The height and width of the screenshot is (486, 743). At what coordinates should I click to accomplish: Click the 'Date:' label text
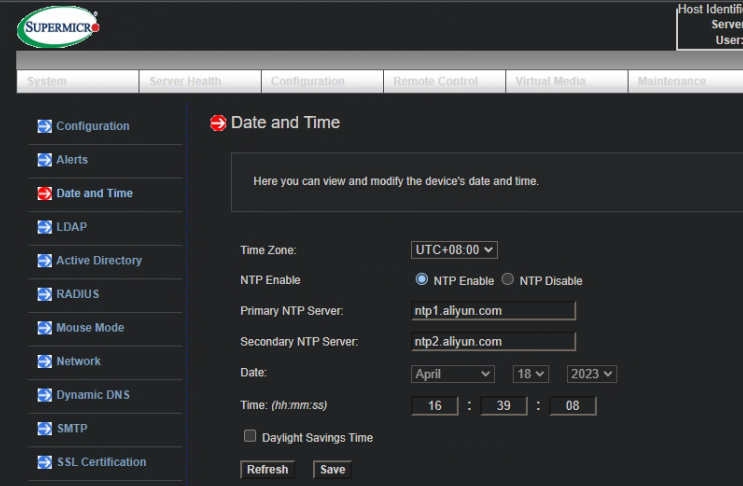pos(254,372)
